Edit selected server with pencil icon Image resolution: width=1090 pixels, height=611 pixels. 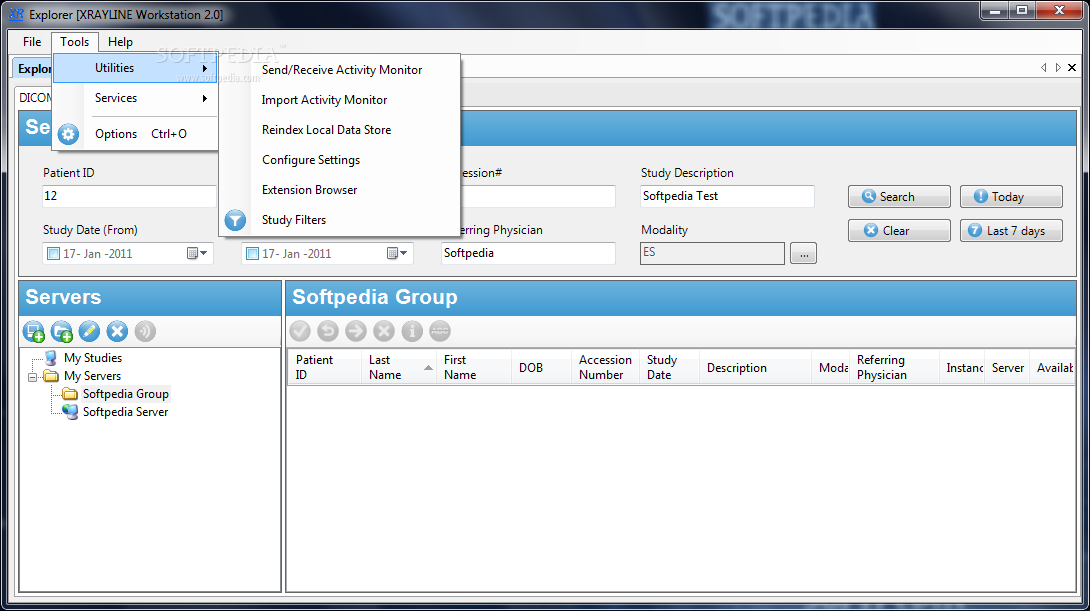tap(89, 332)
